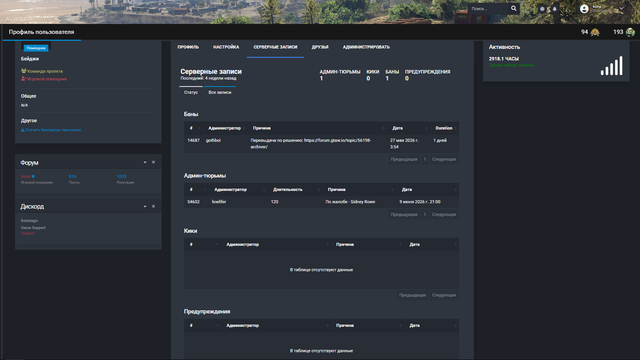Collapse the Дискорд panel with its arrow
640x360 pixels.
click(x=145, y=207)
